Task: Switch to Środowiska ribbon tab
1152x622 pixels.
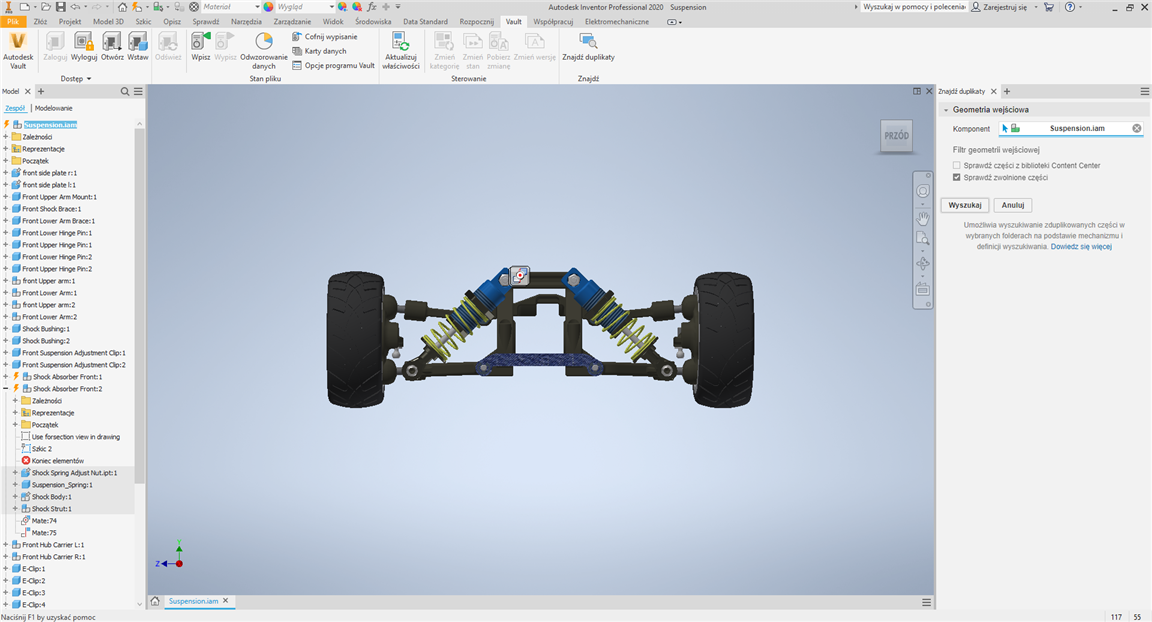Action: click(373, 21)
